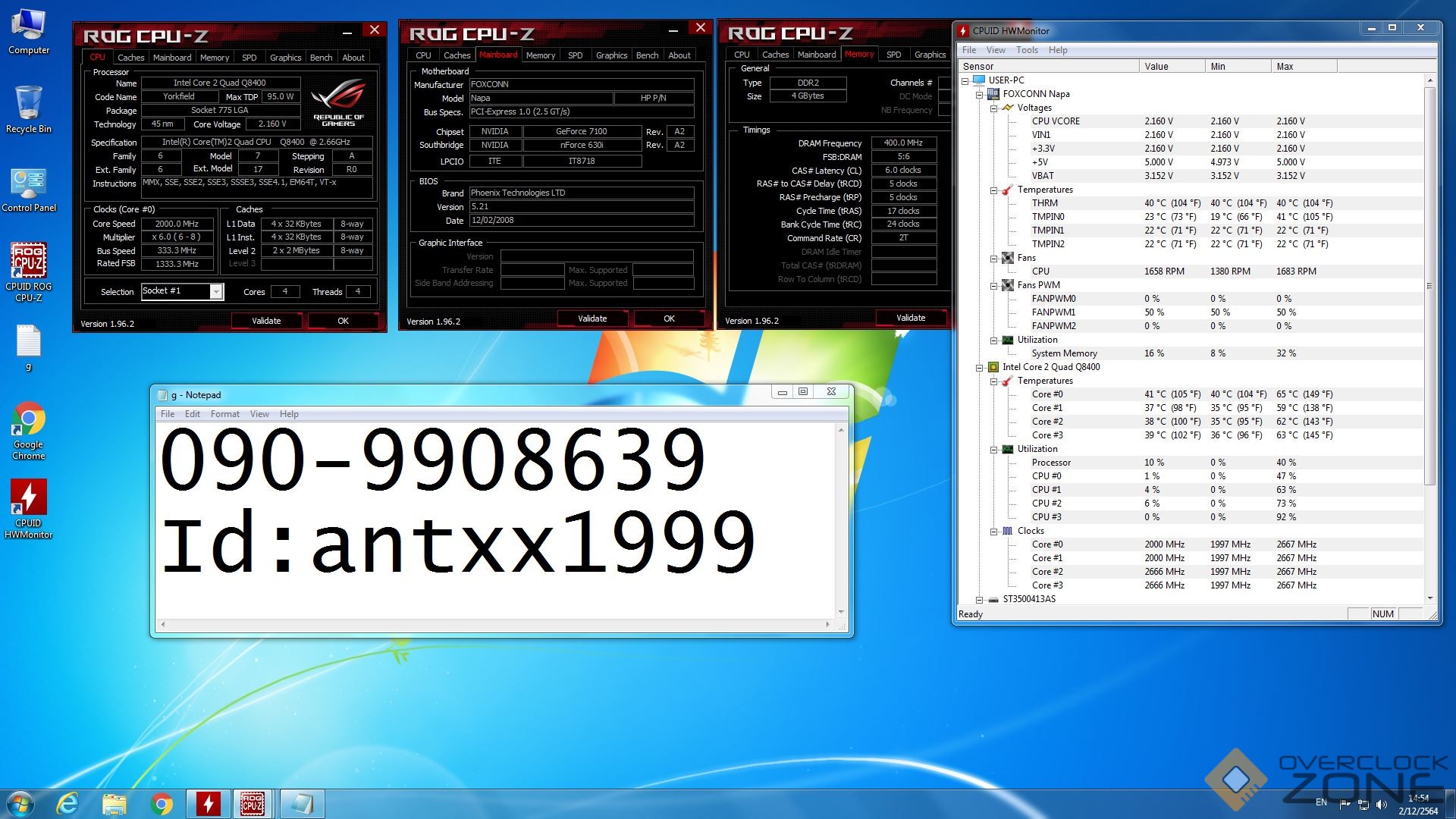The width and height of the screenshot is (1456, 819).
Task: Open the text file named g on desktop
Action: 29,349
